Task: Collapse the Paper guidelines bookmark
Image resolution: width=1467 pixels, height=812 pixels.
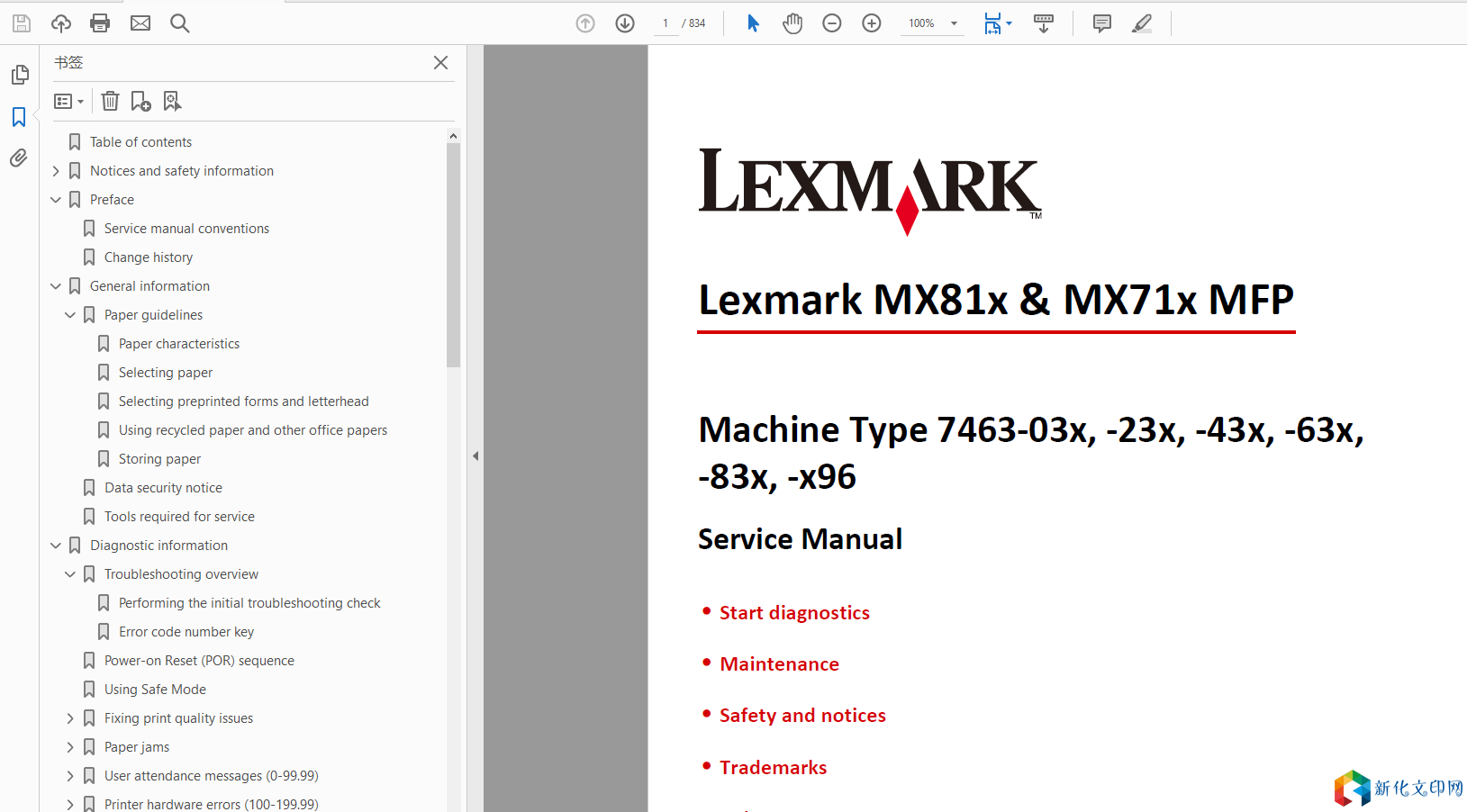Action: (70, 315)
